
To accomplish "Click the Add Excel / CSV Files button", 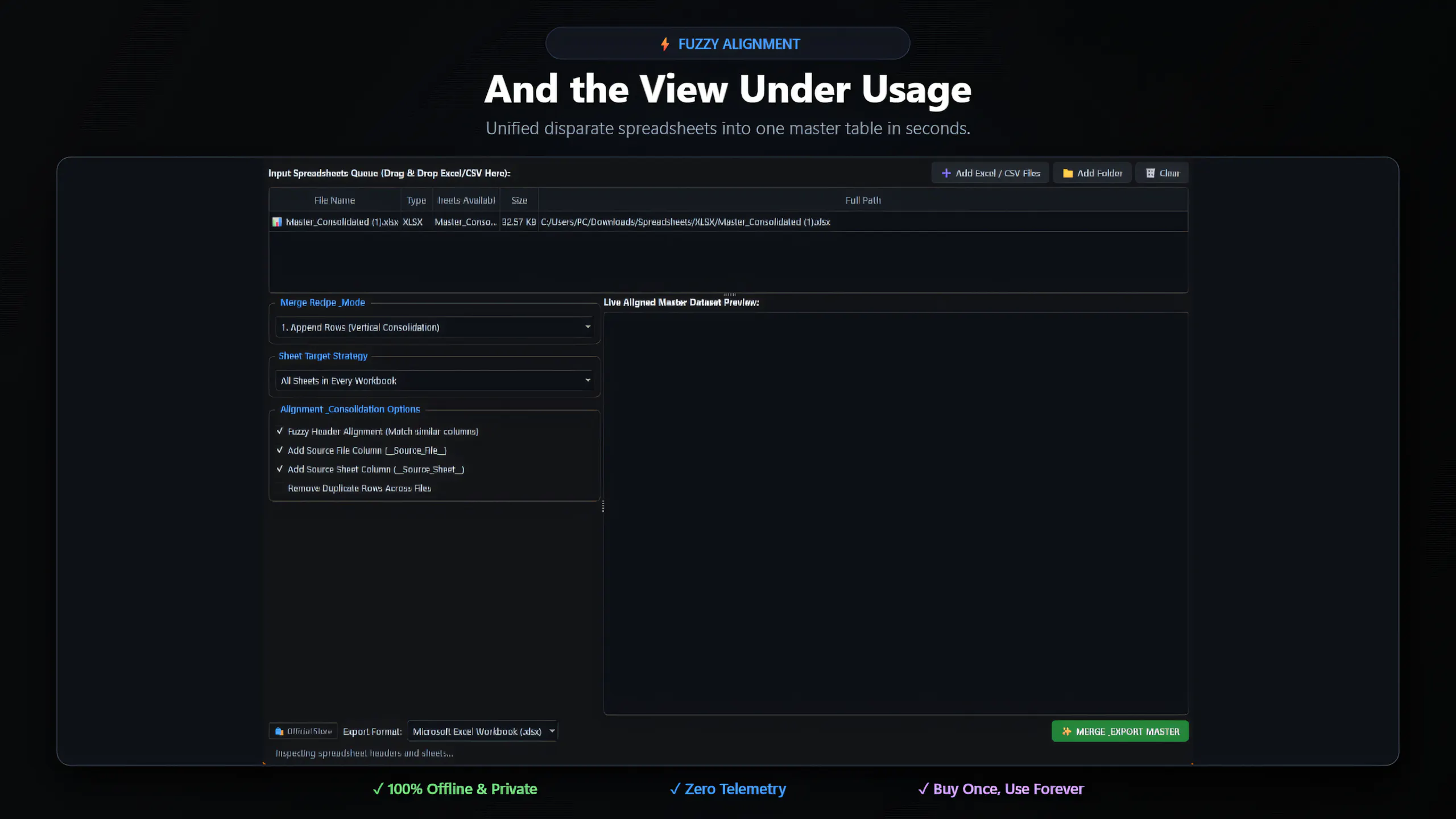I will pyautogui.click(x=990, y=173).
